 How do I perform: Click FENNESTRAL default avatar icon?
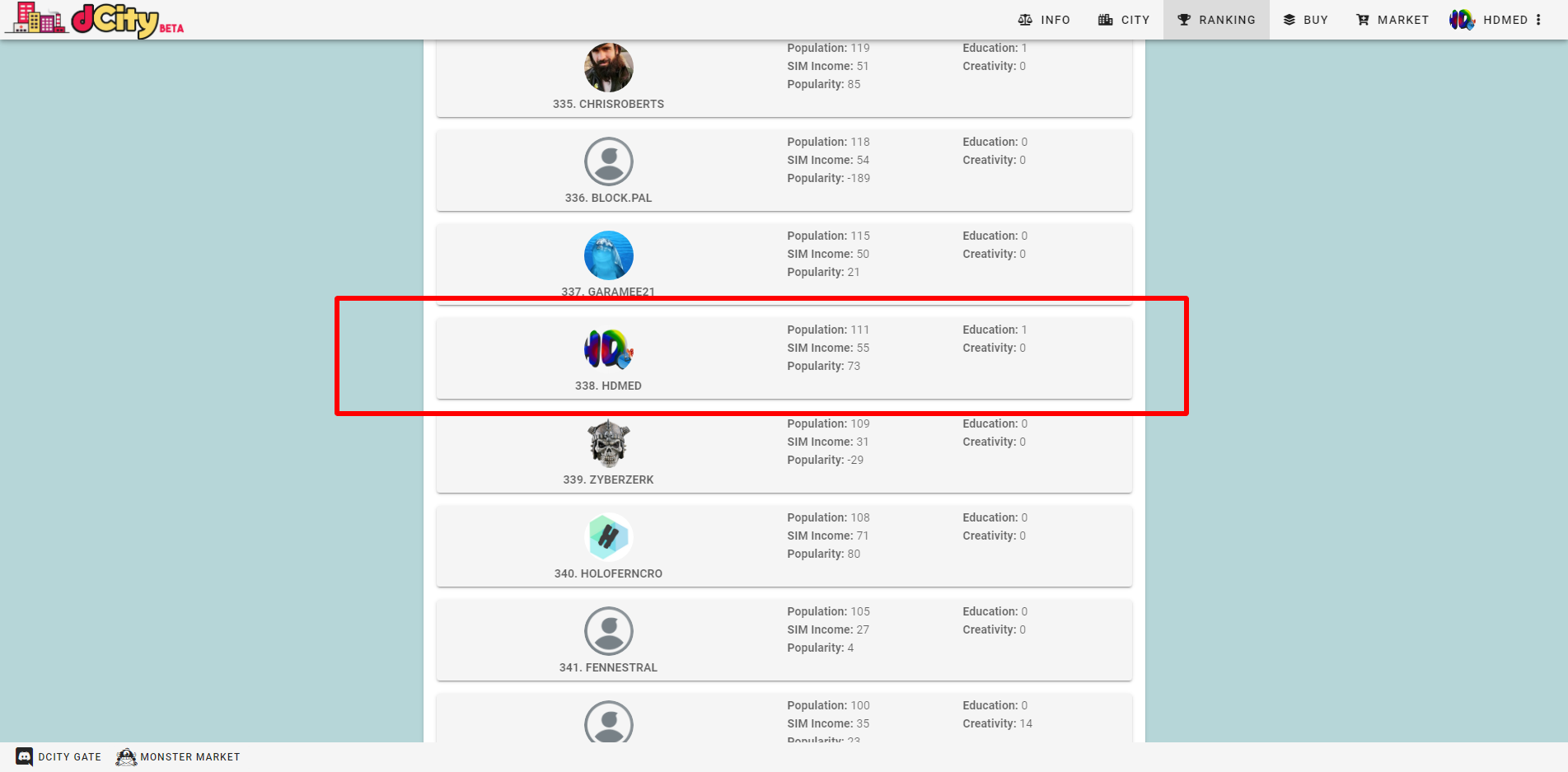point(609,631)
